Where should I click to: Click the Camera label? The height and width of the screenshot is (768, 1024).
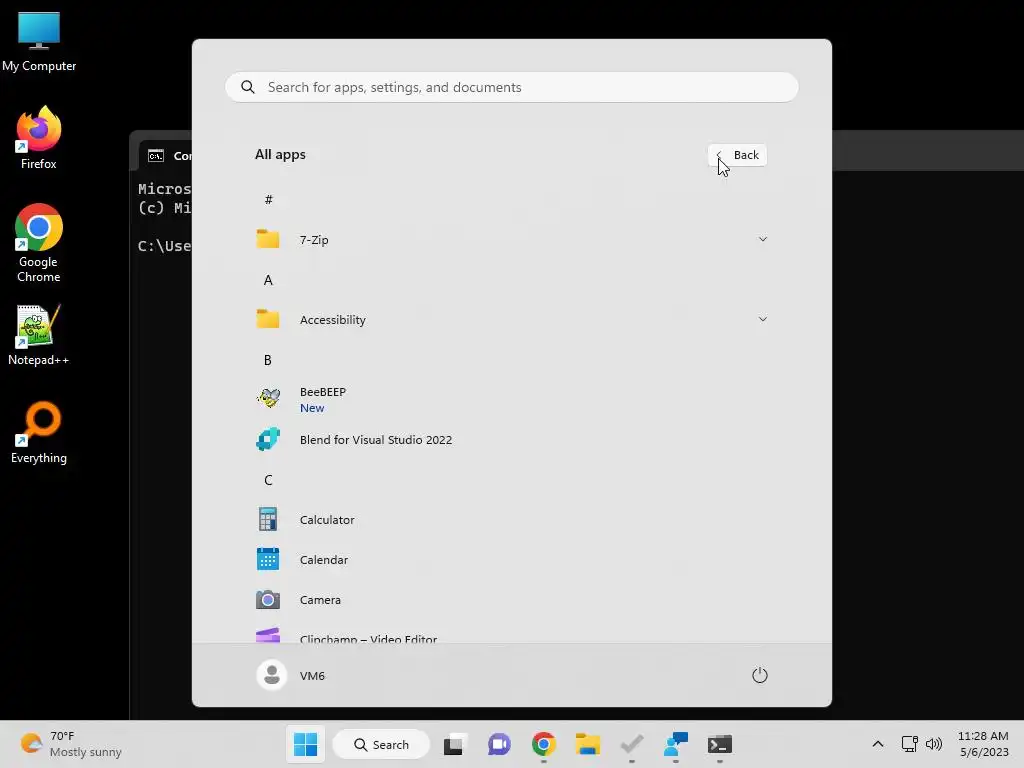320,600
